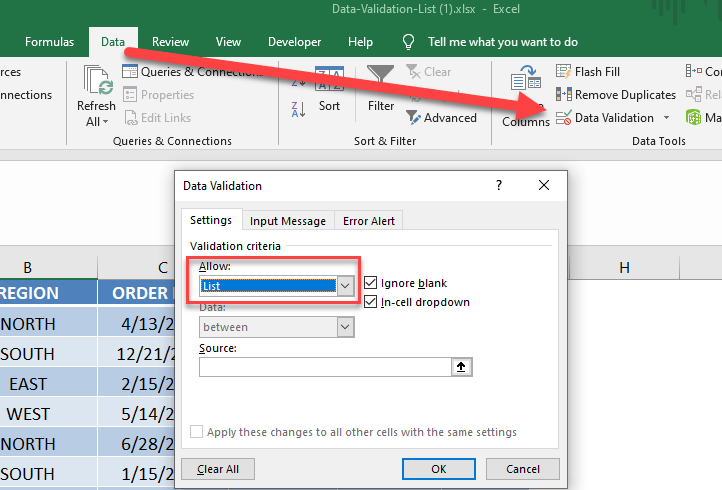Screen dimensions: 722x490
Task: Click the Cancel button
Action: coord(523,469)
